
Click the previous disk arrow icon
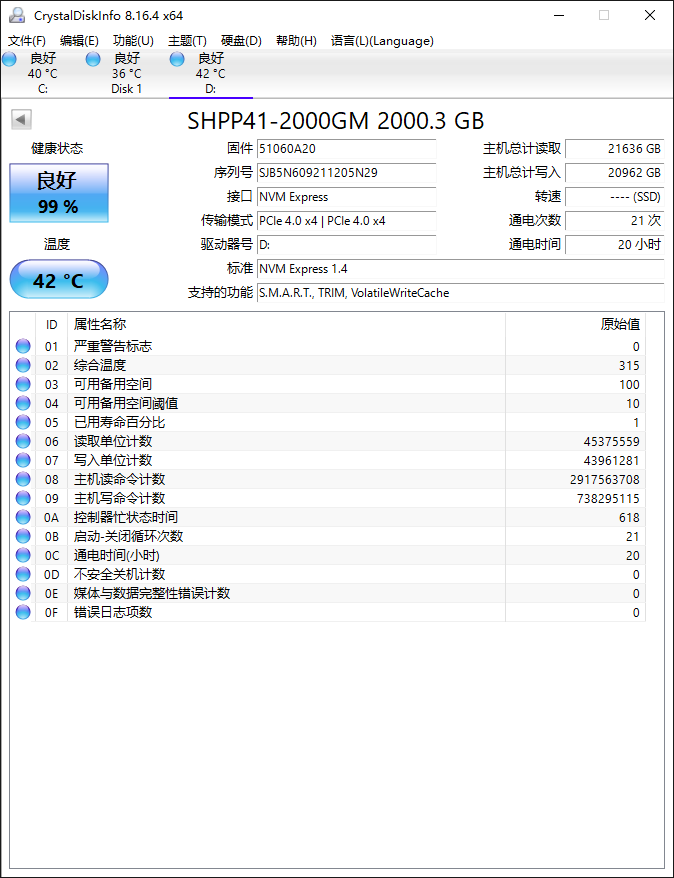(x=22, y=119)
